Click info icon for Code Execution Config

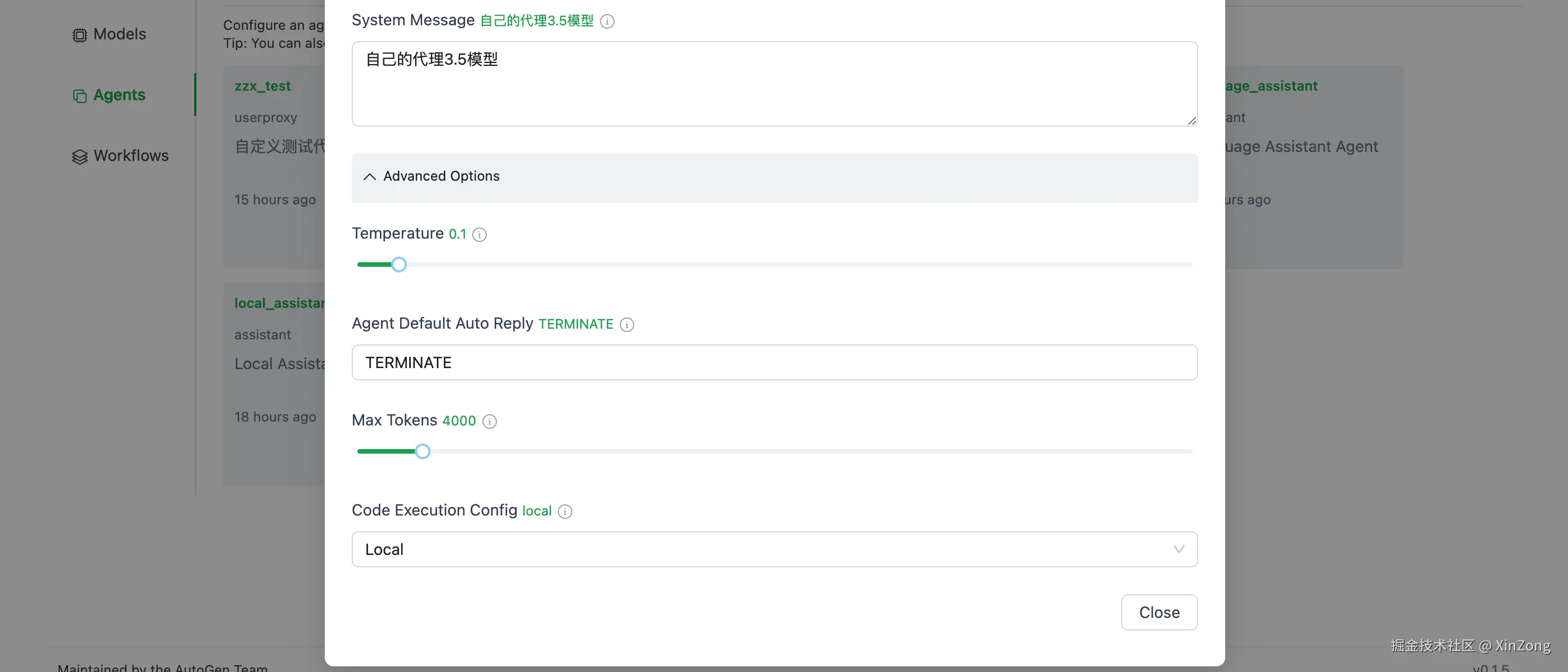pyautogui.click(x=565, y=512)
